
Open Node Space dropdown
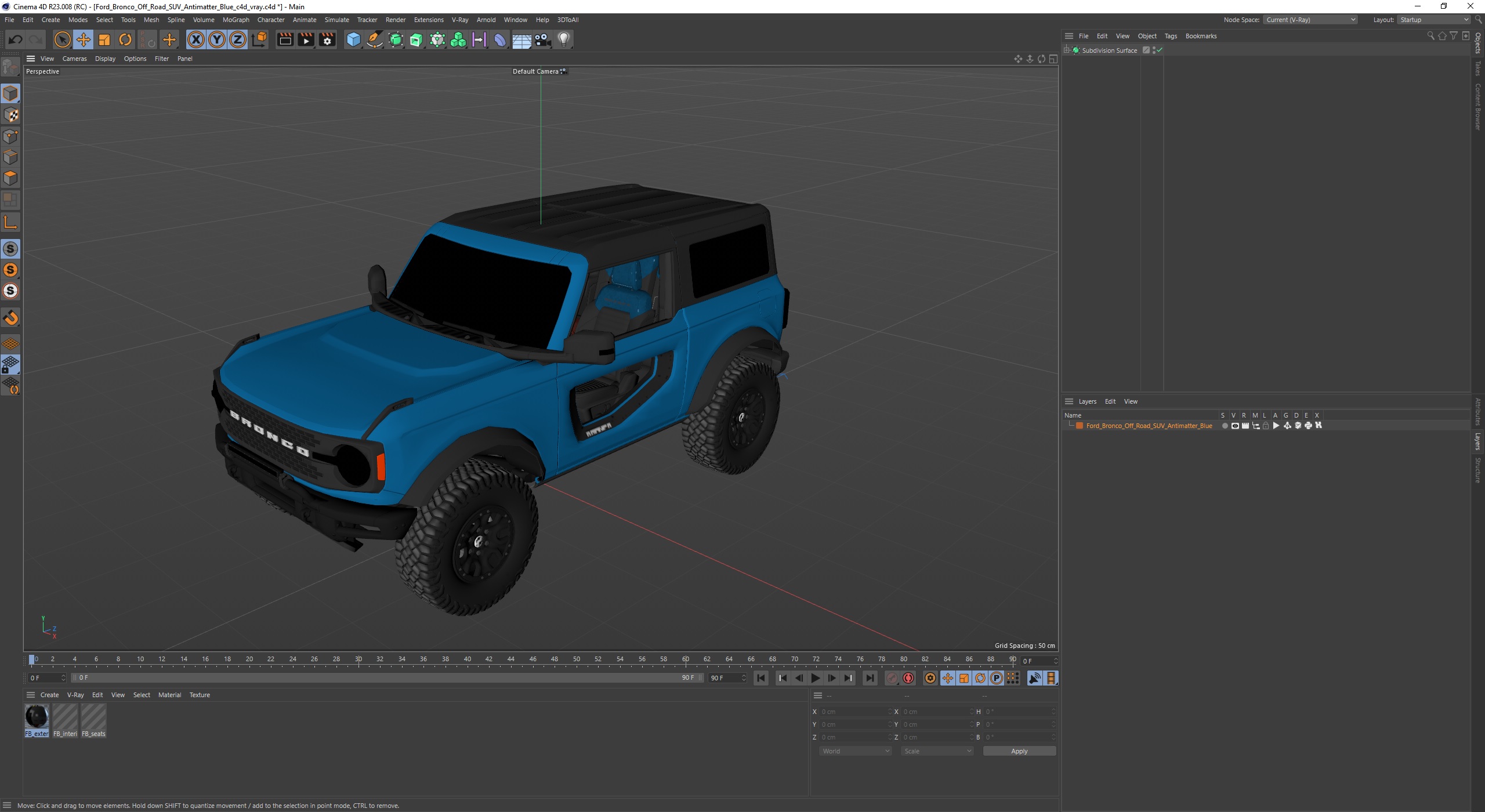pos(1310,20)
